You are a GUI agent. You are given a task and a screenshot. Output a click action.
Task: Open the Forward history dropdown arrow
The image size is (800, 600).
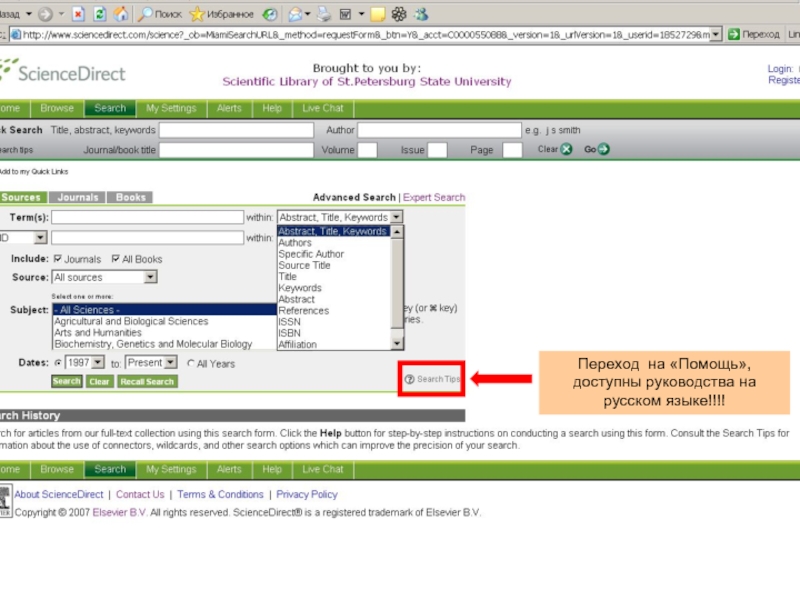coord(61,14)
